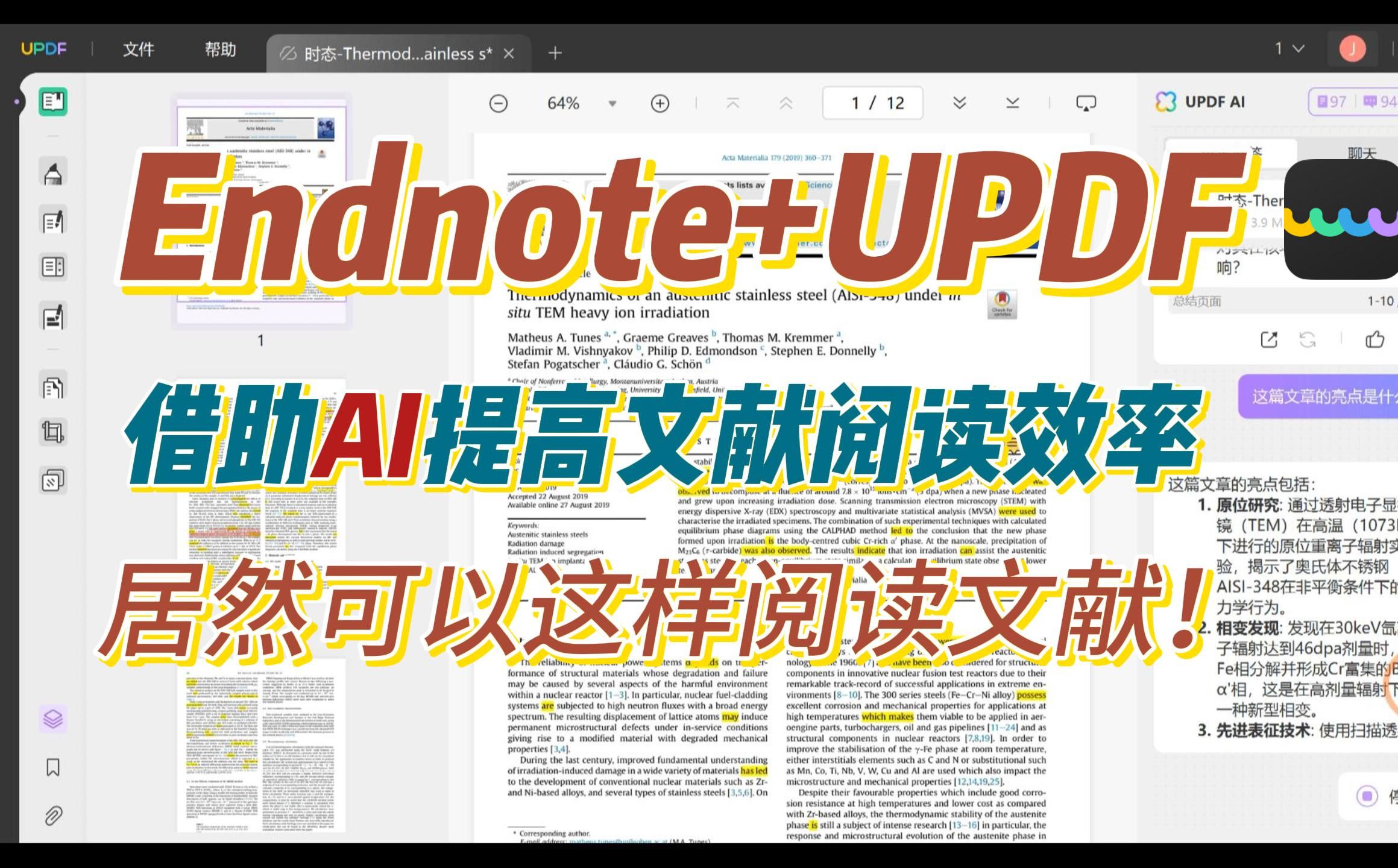Open the 文件 menu

[x=139, y=49]
